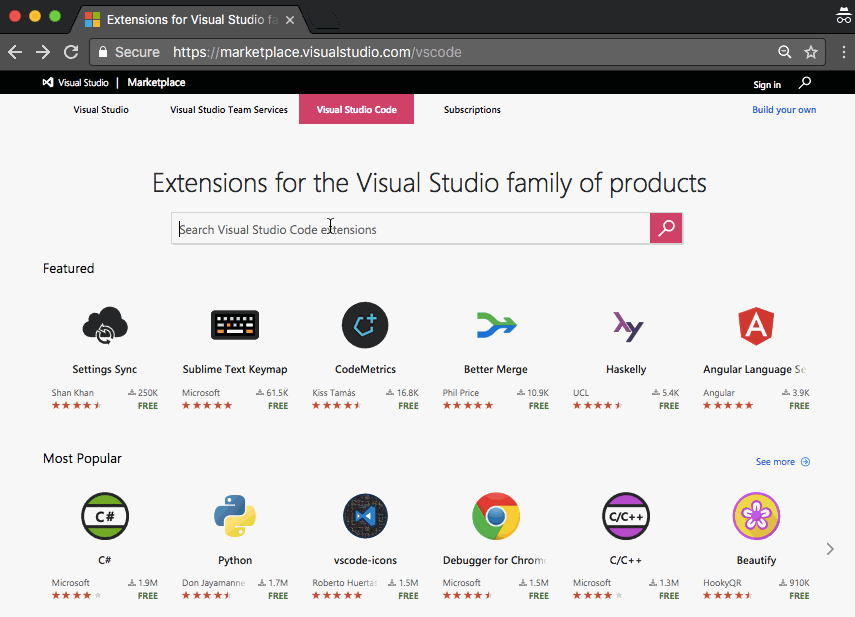Viewport: 855px width, 617px height.
Task: Click the Settings Sync star rating
Action: [x=76, y=406]
